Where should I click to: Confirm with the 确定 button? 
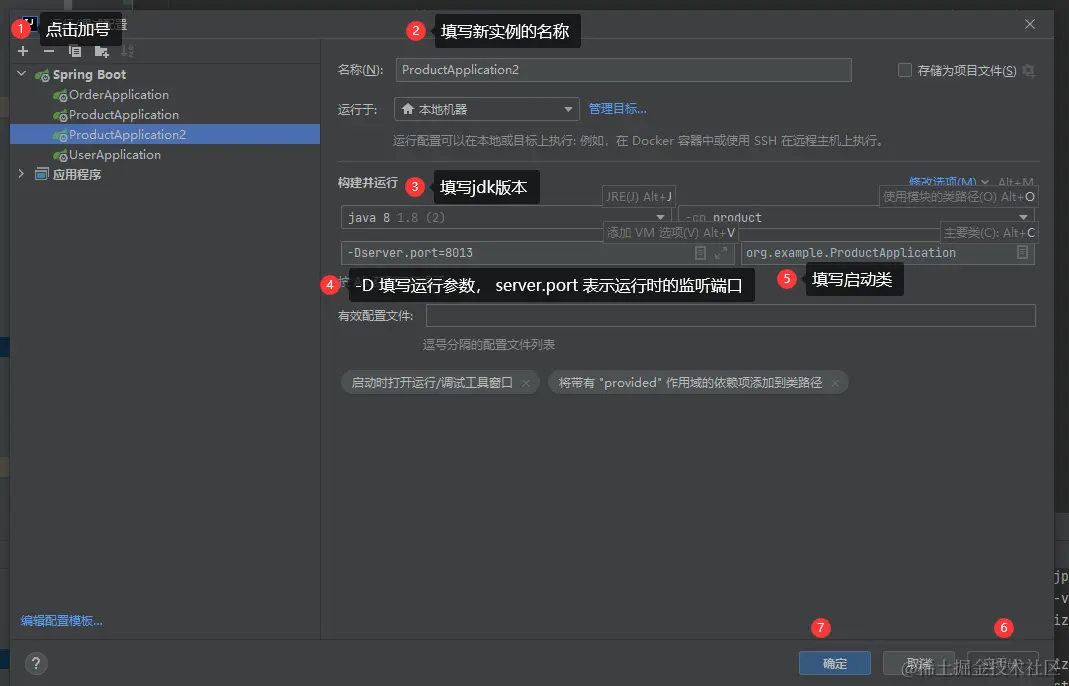tap(834, 663)
